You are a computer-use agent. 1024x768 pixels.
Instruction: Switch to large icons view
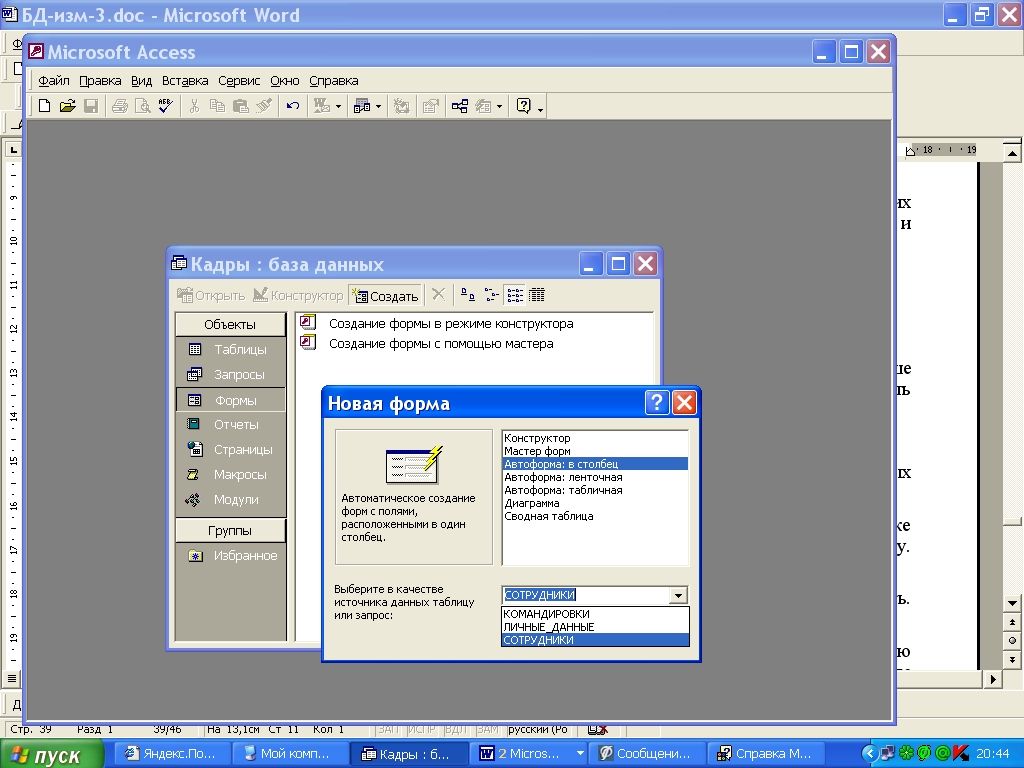pyautogui.click(x=468, y=295)
